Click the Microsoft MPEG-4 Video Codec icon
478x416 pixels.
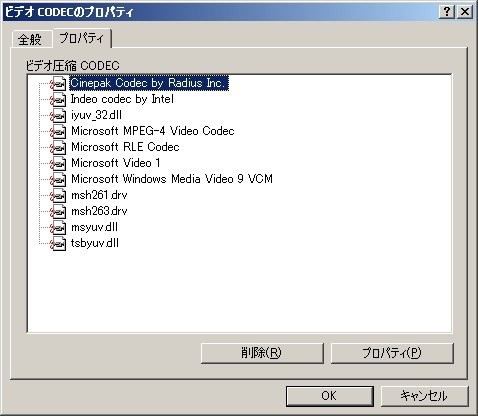click(x=58, y=131)
